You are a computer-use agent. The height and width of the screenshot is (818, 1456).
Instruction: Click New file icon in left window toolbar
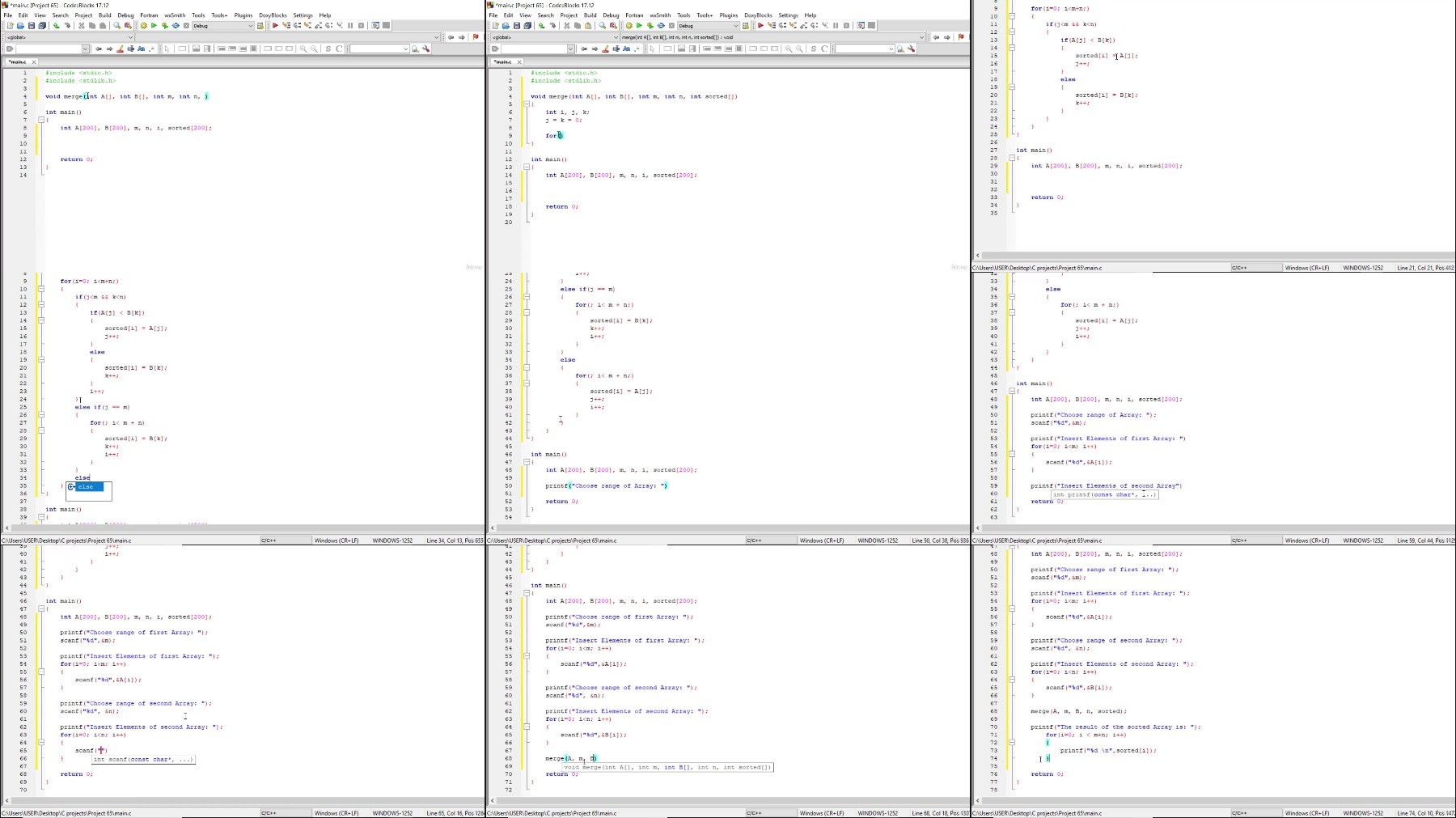(x=11, y=25)
